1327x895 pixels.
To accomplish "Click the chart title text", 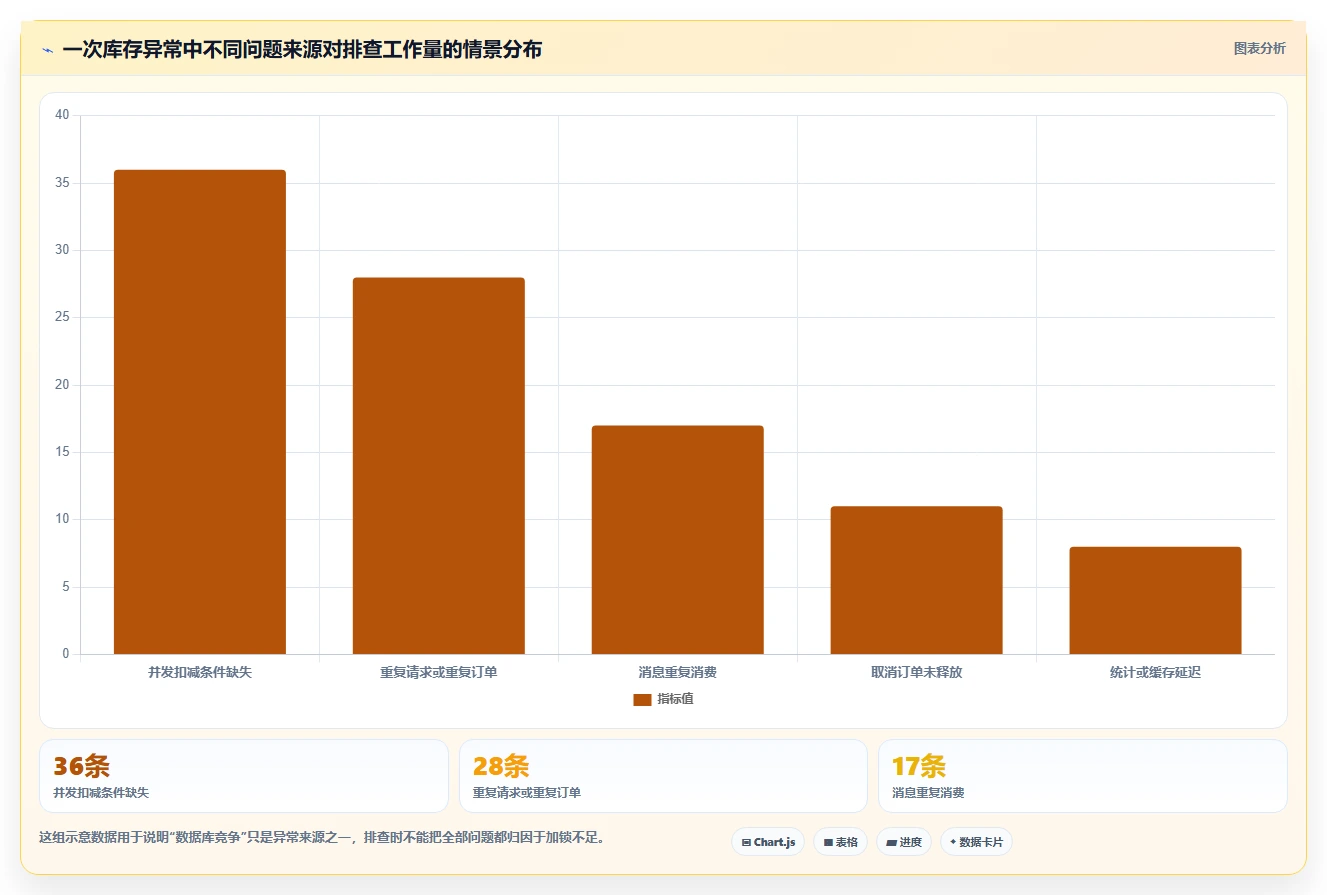I will 302,50.
